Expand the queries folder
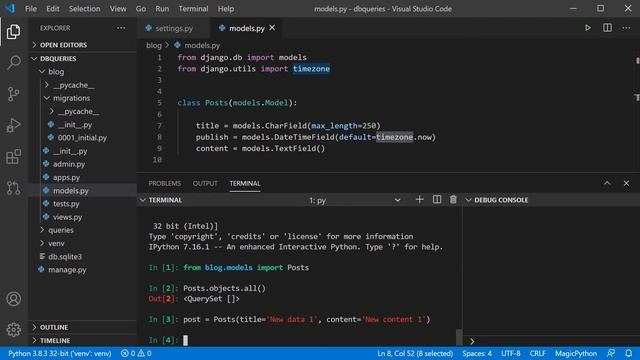This screenshot has width=640, height=360. coord(61,230)
